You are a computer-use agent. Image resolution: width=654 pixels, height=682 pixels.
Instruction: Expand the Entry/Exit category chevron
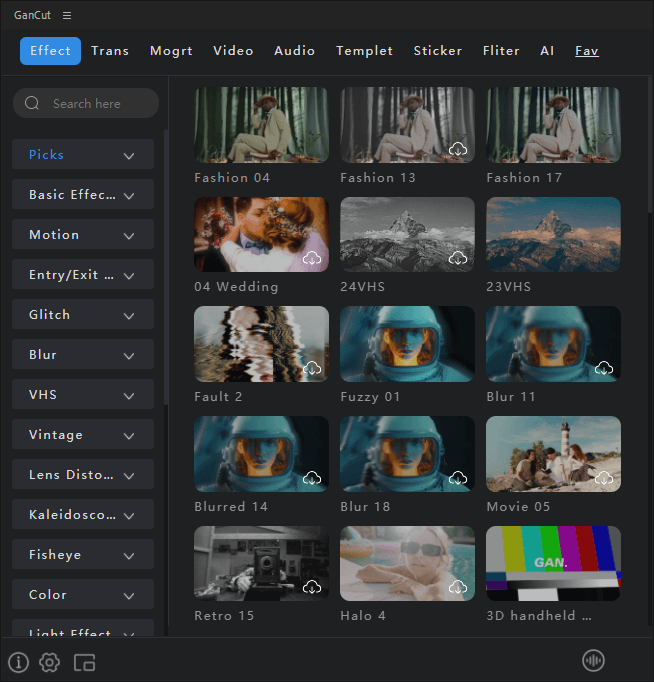coord(129,276)
